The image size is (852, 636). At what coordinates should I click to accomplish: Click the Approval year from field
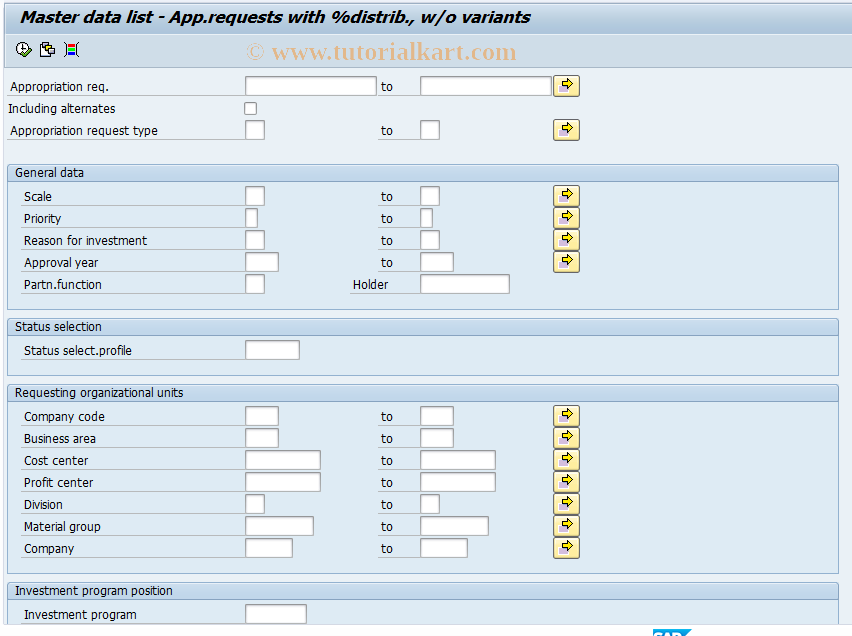click(x=262, y=262)
